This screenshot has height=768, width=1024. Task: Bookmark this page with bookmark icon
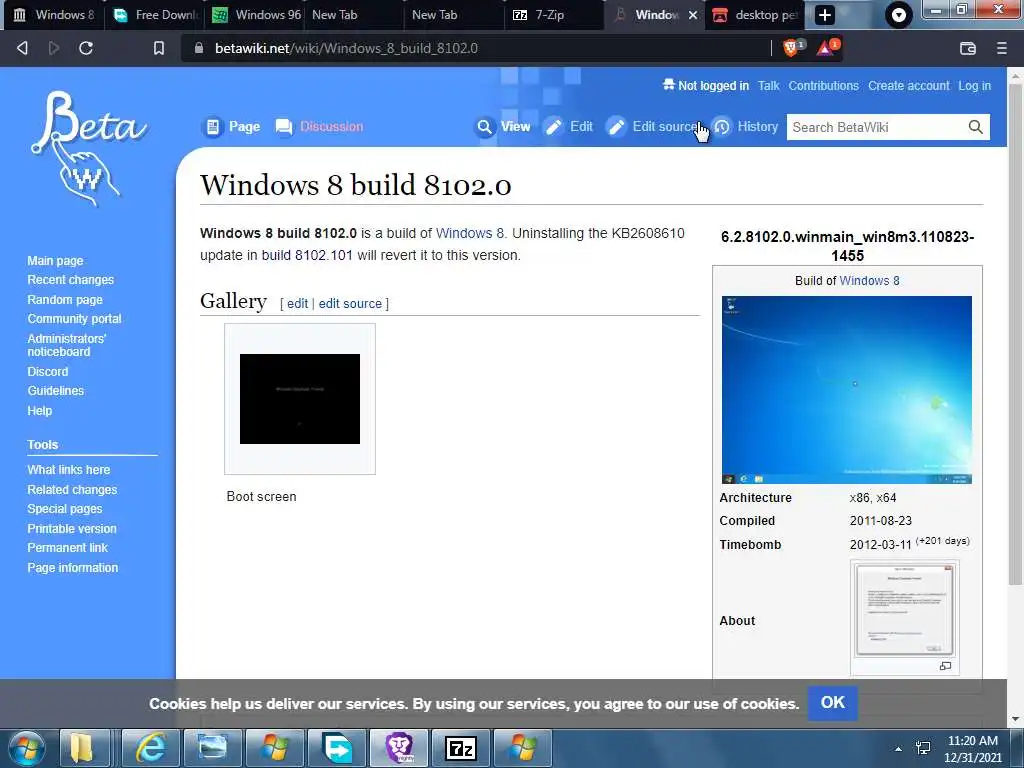[159, 48]
